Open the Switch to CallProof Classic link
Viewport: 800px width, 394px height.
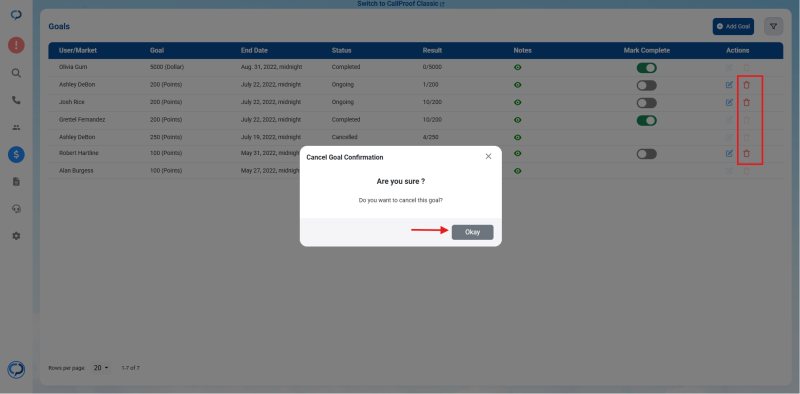[x=401, y=4]
